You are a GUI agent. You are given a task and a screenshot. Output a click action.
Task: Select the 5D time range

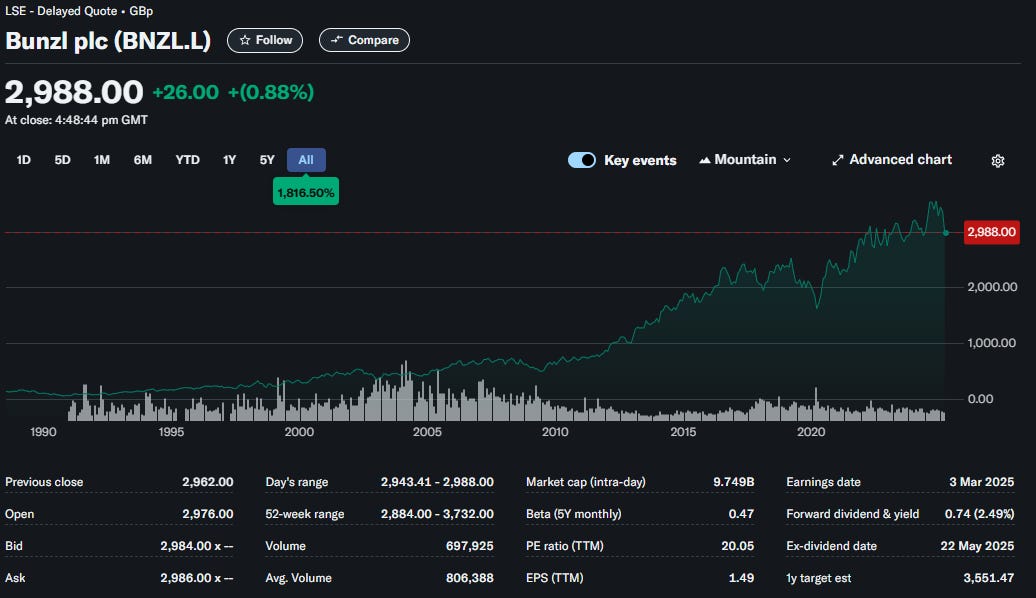62,160
